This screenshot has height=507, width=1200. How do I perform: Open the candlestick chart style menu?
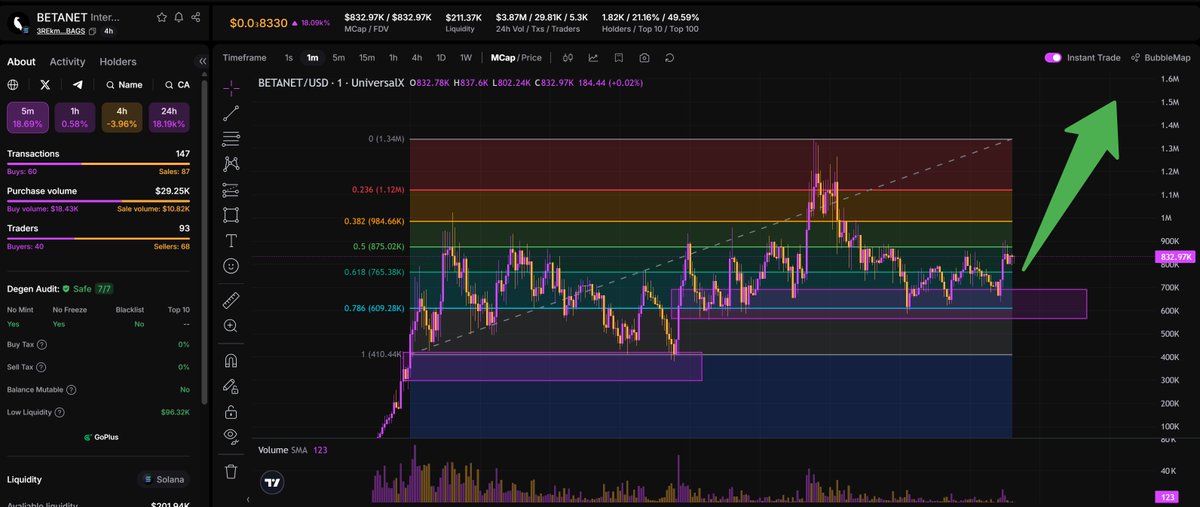point(568,57)
